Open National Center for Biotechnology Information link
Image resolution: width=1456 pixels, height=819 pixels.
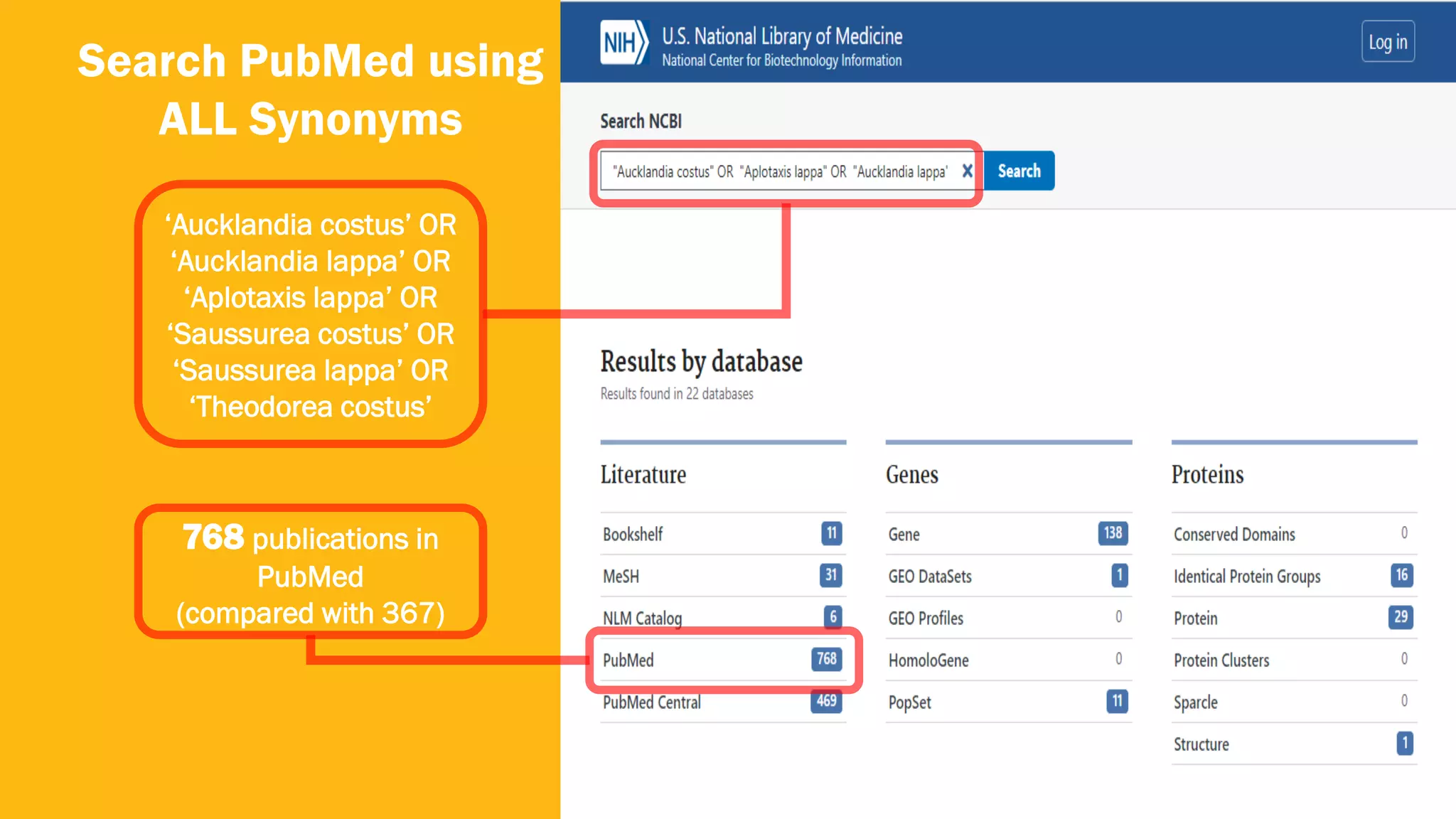(x=782, y=60)
